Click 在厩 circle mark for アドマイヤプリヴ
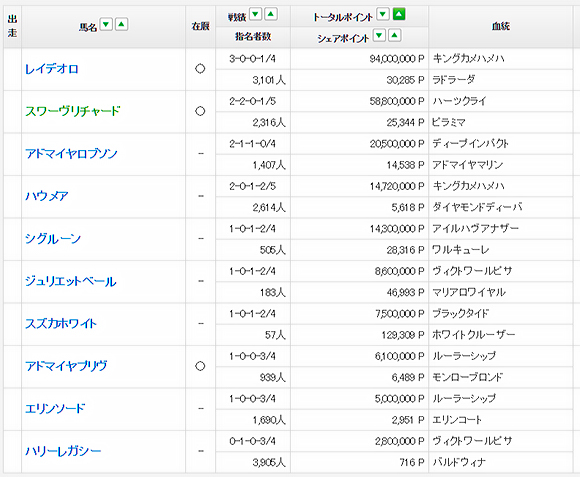580x477 pixels. point(200,366)
